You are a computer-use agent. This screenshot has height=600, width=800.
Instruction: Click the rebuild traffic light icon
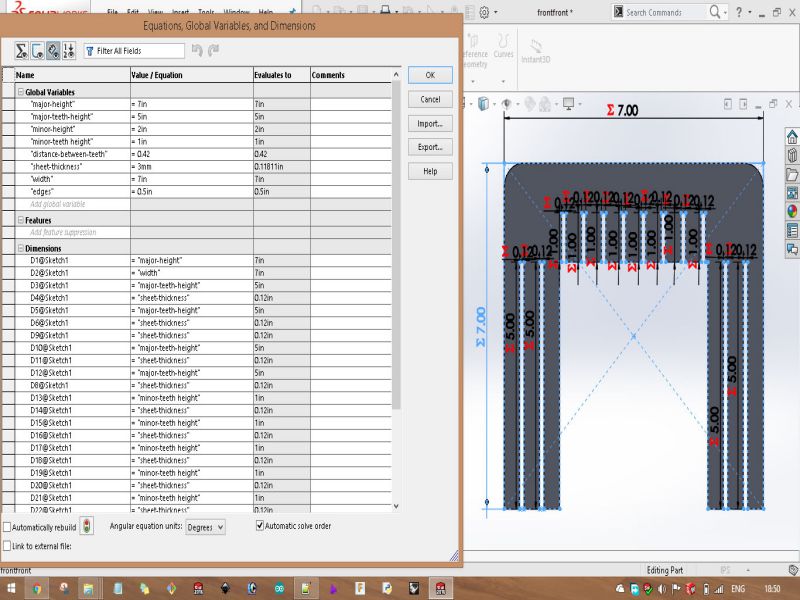(87, 526)
